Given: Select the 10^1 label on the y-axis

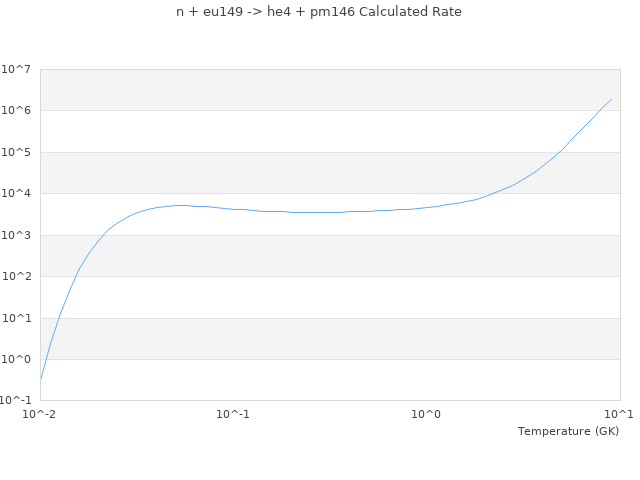Looking at the screenshot, I should point(16,318).
